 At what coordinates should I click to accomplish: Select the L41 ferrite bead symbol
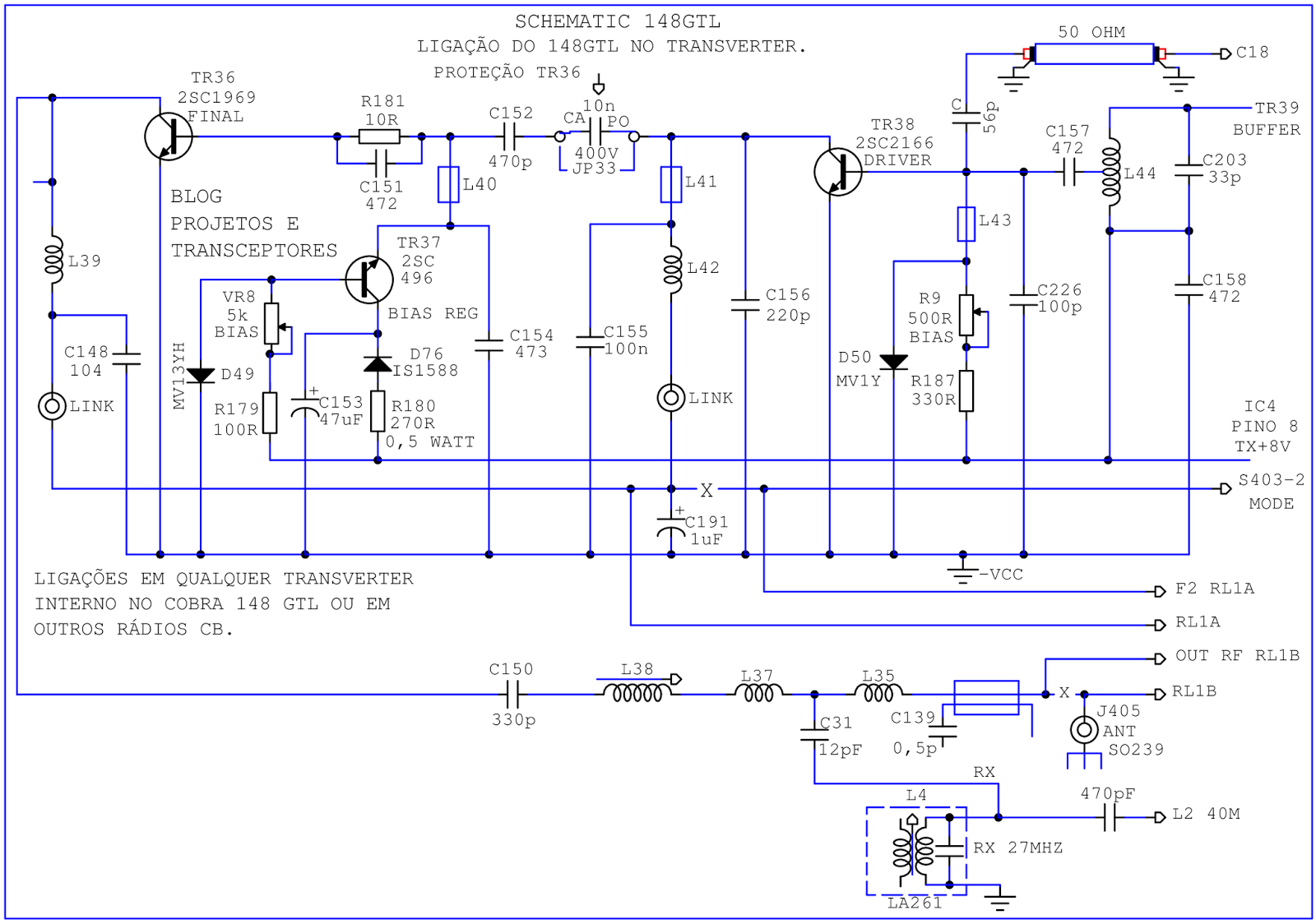click(671, 184)
